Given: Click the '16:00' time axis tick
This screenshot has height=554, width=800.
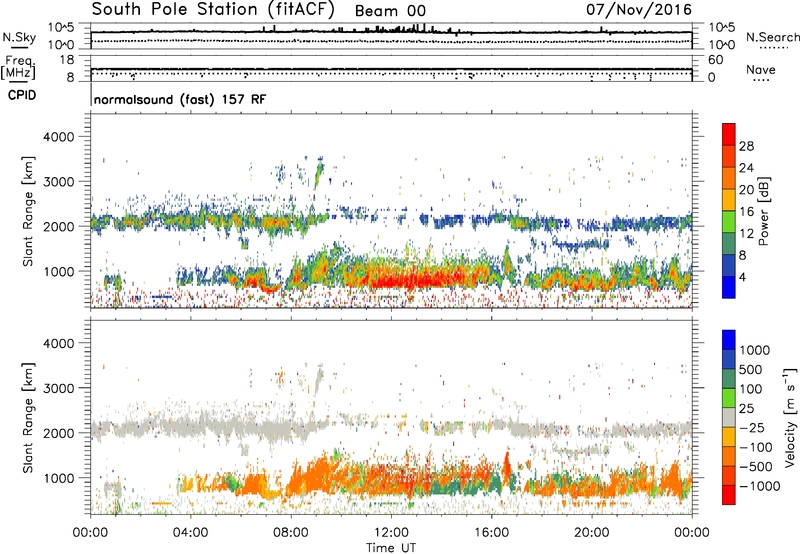Looking at the screenshot, I should click(491, 533).
